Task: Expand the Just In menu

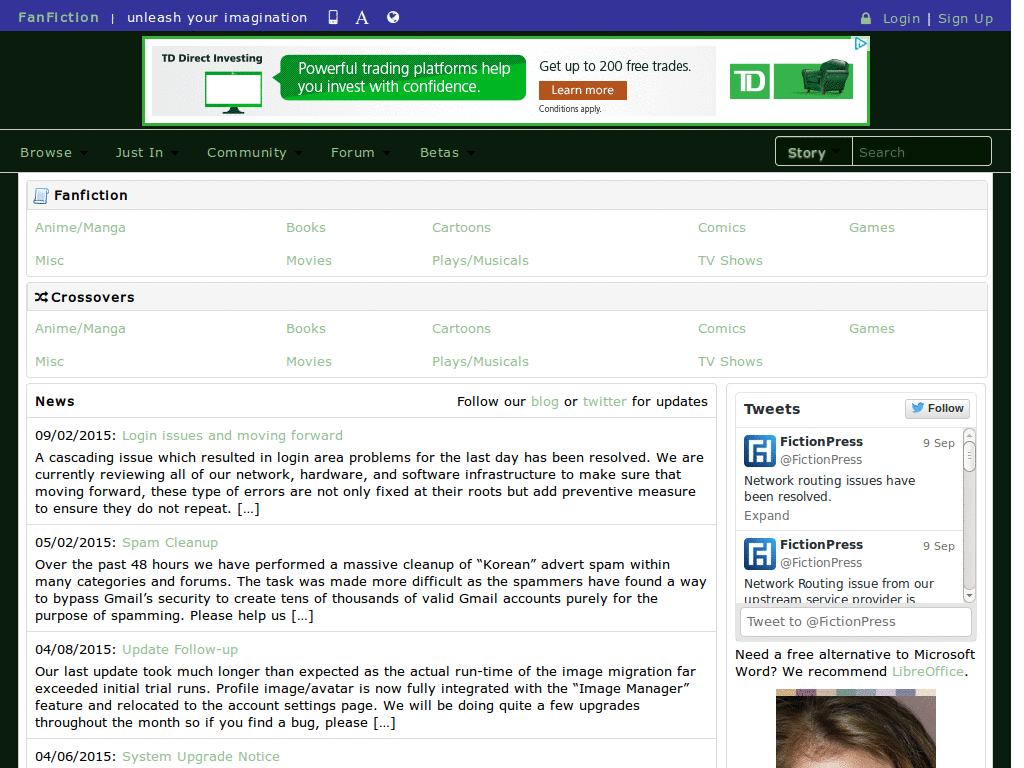Action: 147,153
